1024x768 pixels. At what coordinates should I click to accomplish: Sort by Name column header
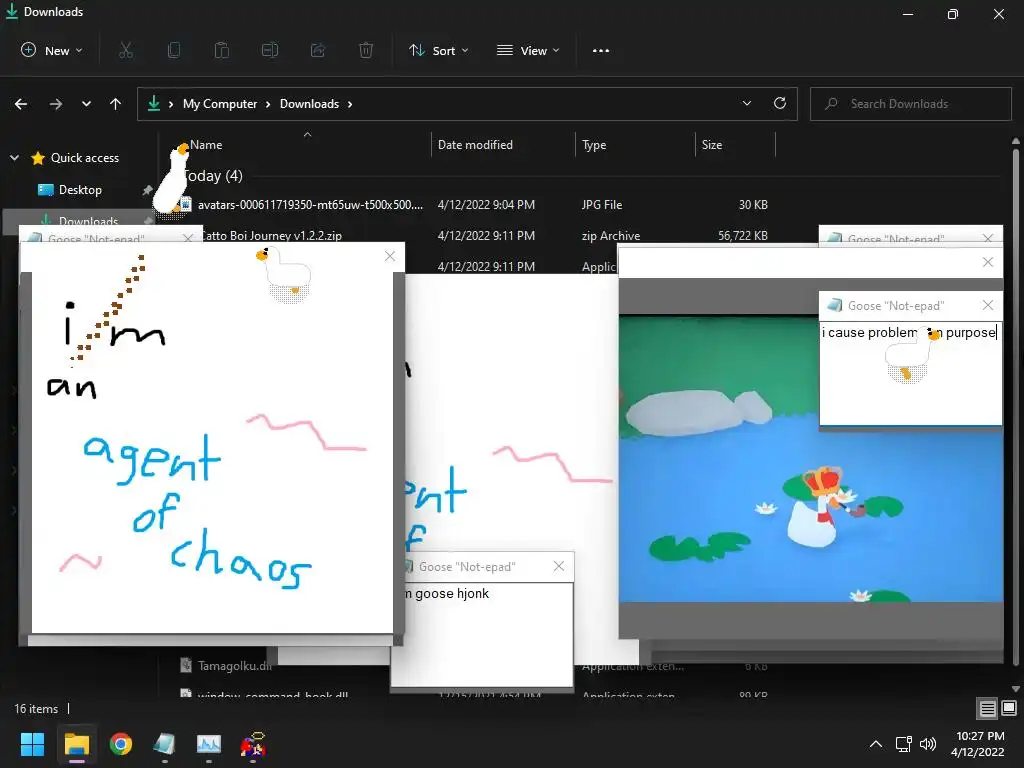pyautogui.click(x=206, y=145)
